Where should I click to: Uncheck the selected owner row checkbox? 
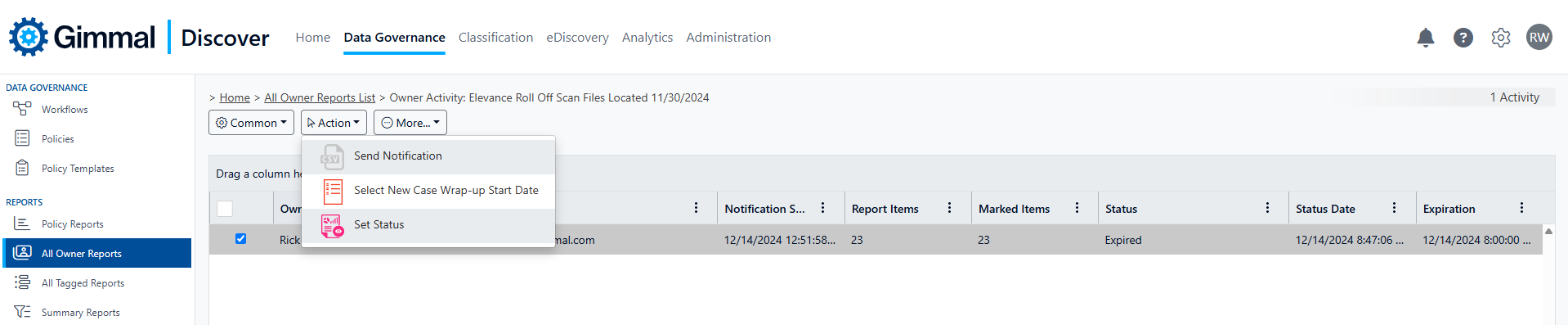[x=240, y=239]
